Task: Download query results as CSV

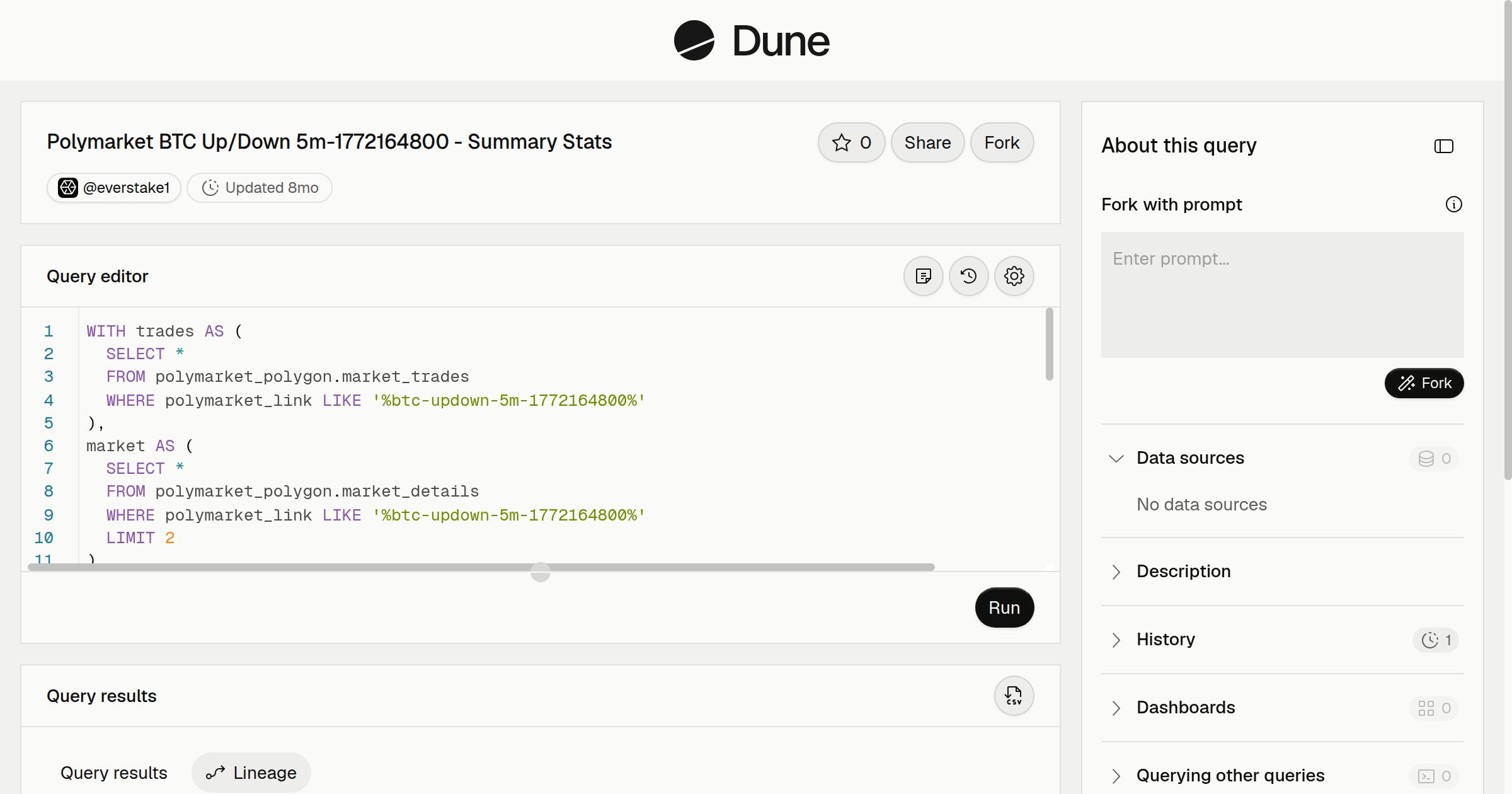Action: pyautogui.click(x=1014, y=696)
